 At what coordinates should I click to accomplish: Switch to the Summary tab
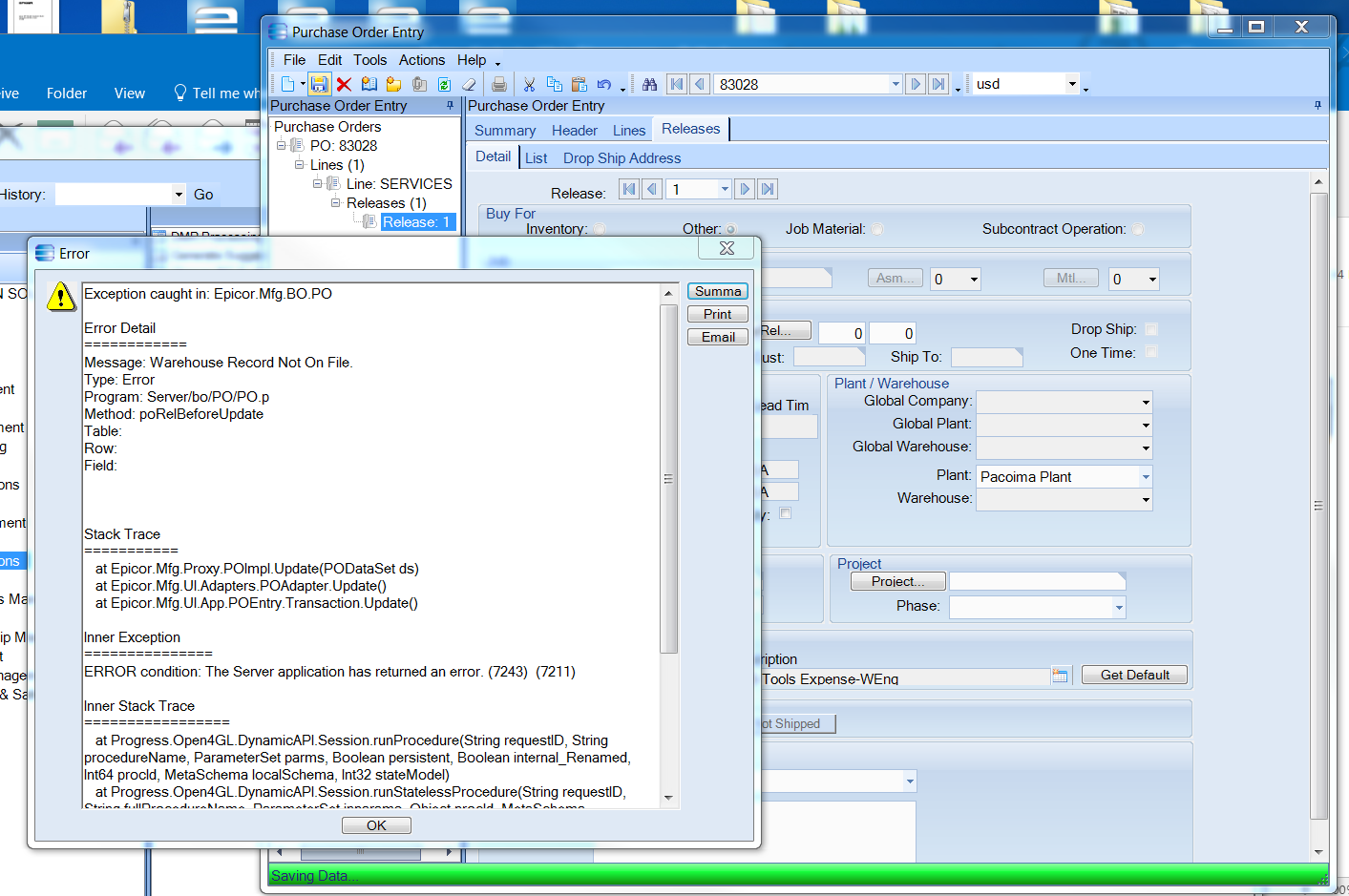click(x=505, y=131)
